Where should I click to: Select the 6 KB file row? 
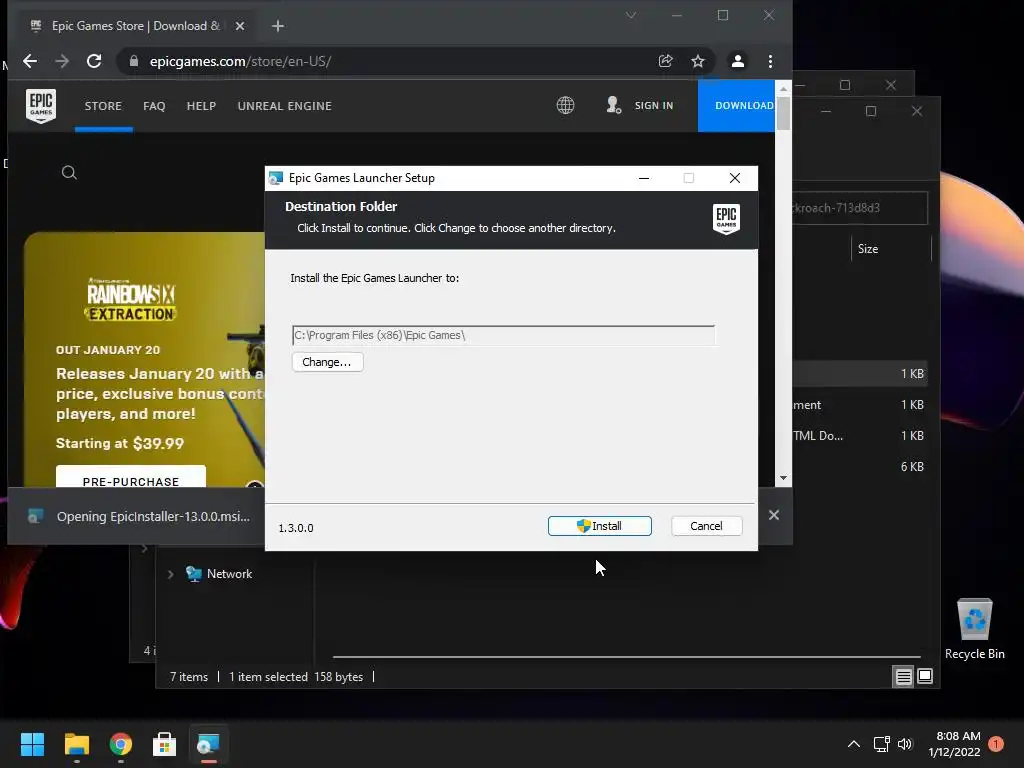pyautogui.click(x=859, y=466)
